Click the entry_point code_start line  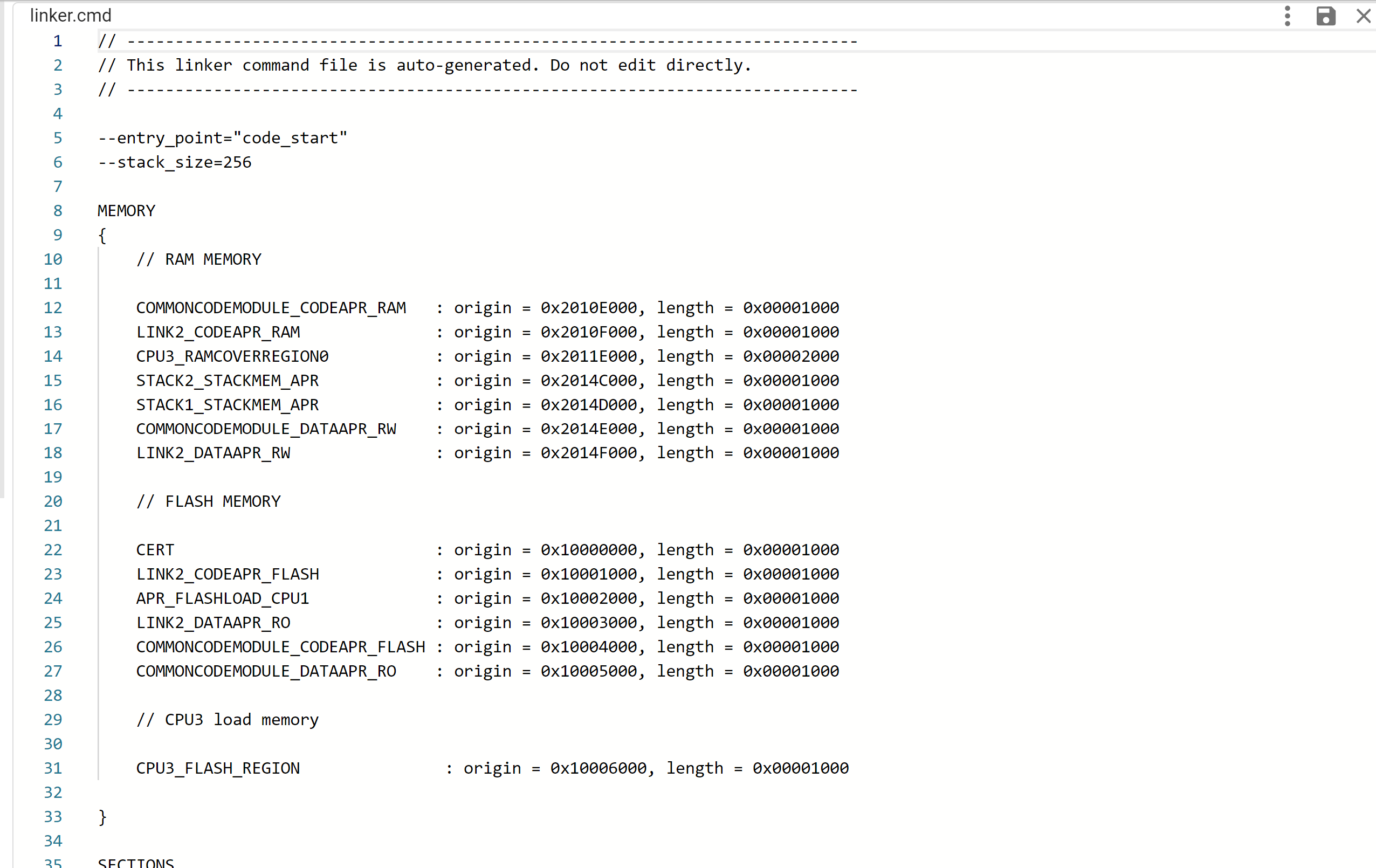[x=222, y=137]
